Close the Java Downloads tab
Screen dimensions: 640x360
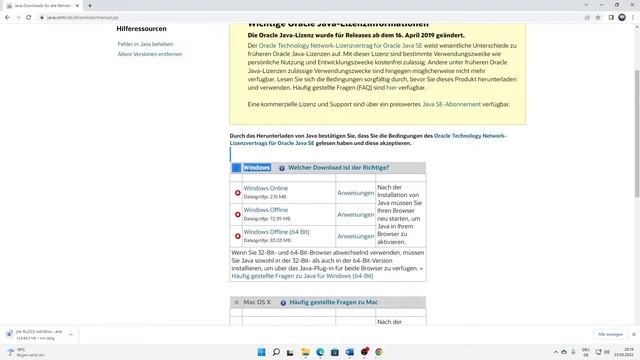click(78, 6)
